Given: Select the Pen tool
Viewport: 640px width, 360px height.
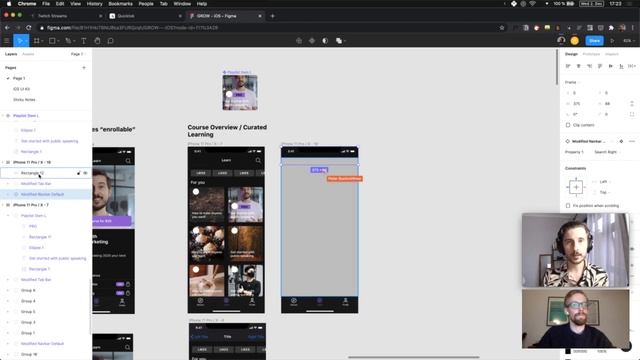Looking at the screenshot, I should pyautogui.click(x=68, y=41).
